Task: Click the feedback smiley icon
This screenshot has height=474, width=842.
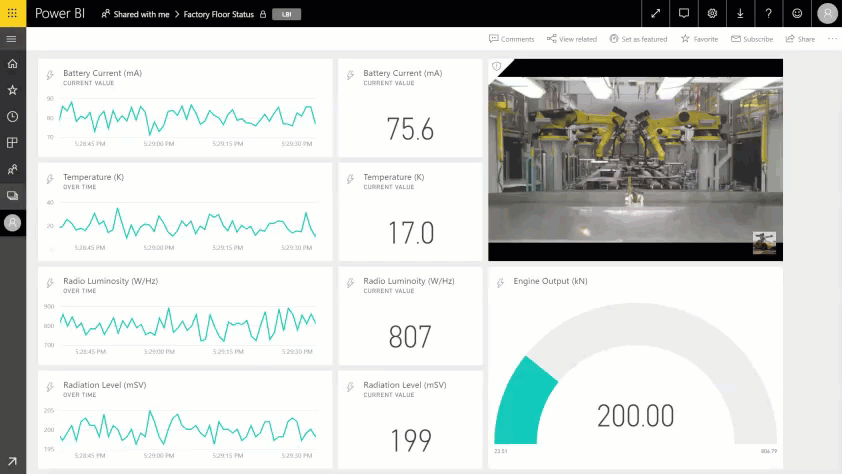Action: tap(797, 13)
